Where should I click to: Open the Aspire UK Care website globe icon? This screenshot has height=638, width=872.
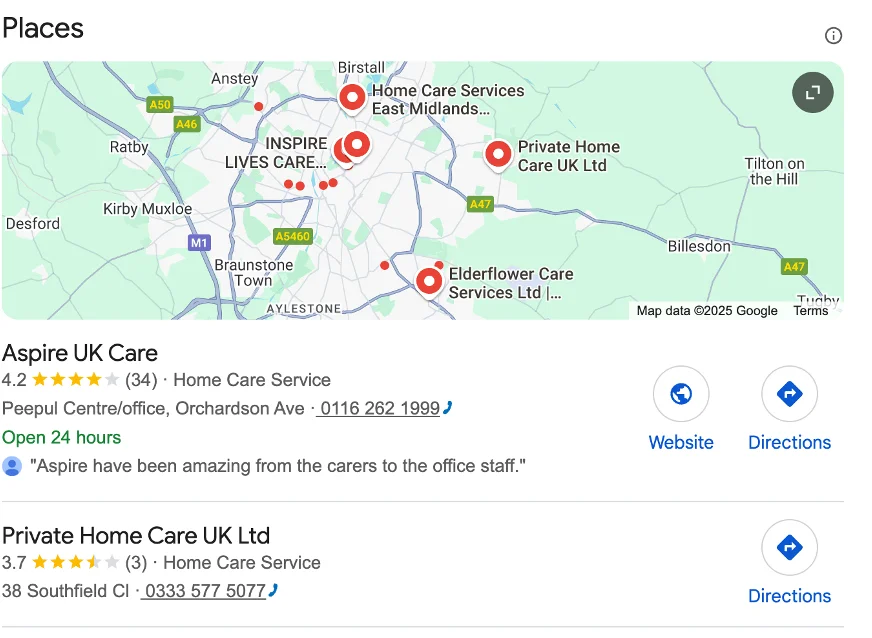click(x=681, y=394)
